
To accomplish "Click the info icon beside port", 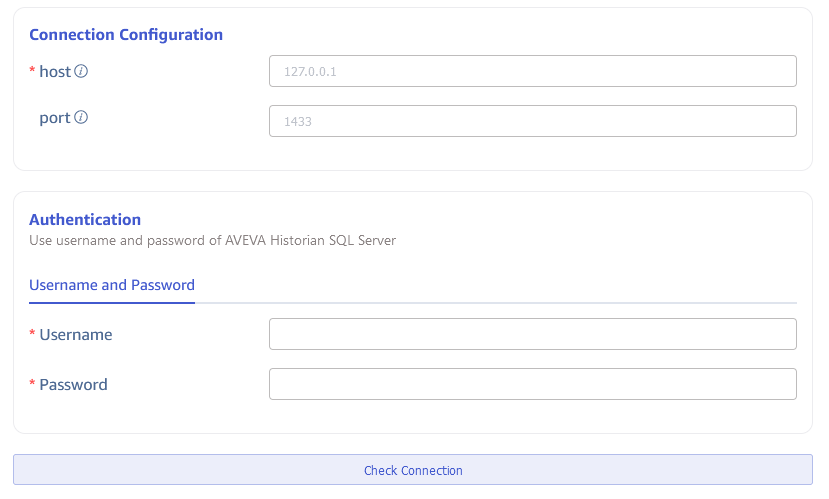I will 82,118.
